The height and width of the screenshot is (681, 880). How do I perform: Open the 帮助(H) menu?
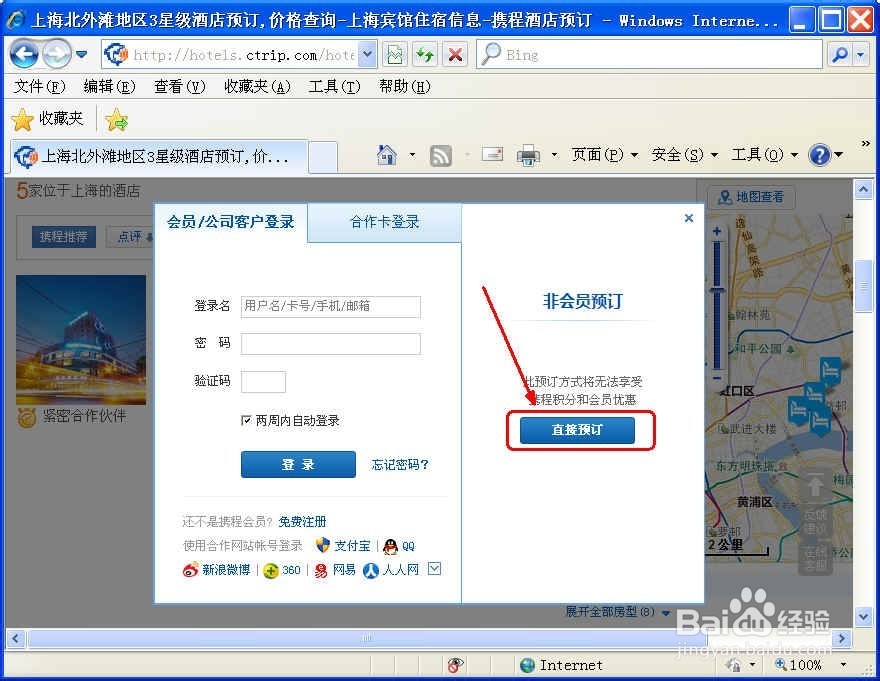[x=405, y=86]
